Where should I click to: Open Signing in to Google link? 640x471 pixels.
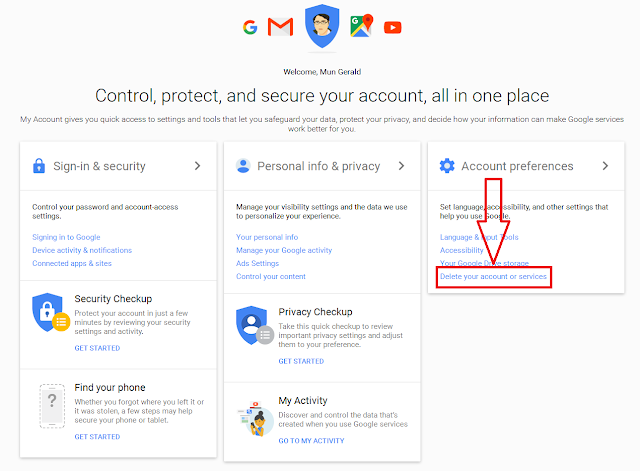coord(66,237)
